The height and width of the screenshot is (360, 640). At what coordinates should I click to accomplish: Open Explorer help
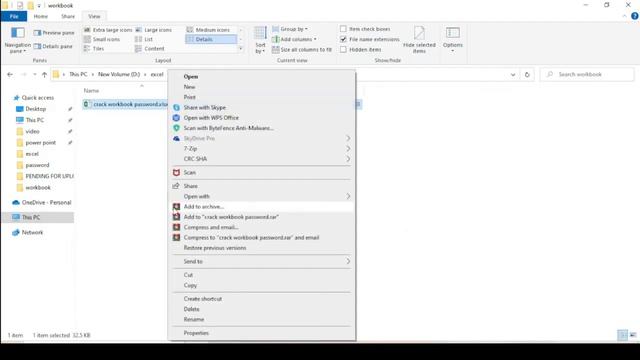pyautogui.click(x=634, y=16)
